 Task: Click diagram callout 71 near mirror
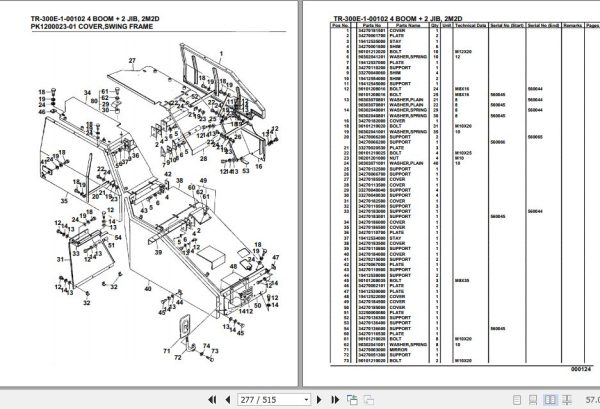click(x=166, y=350)
